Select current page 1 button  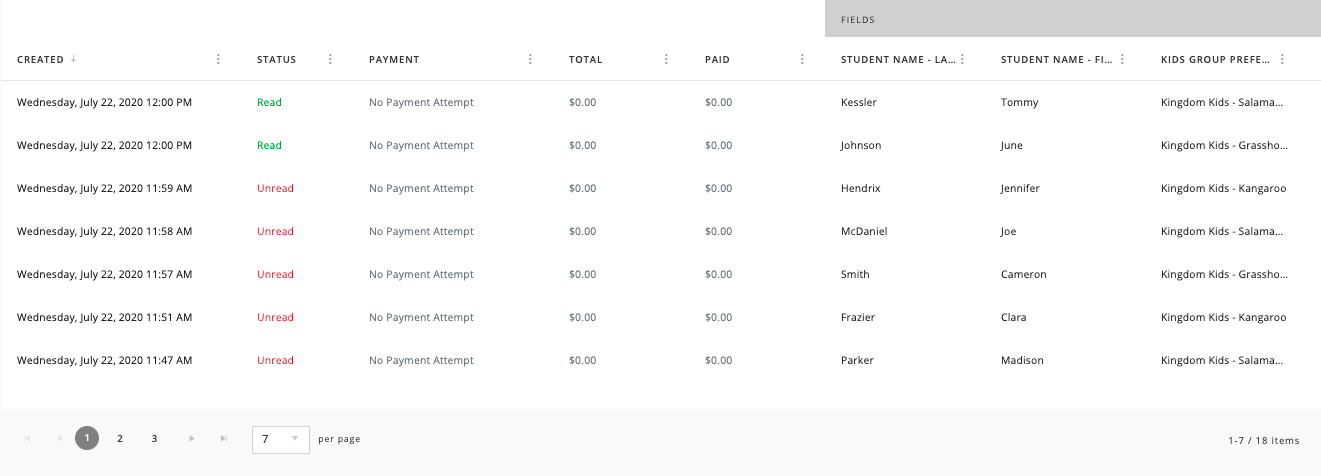pyautogui.click(x=87, y=439)
